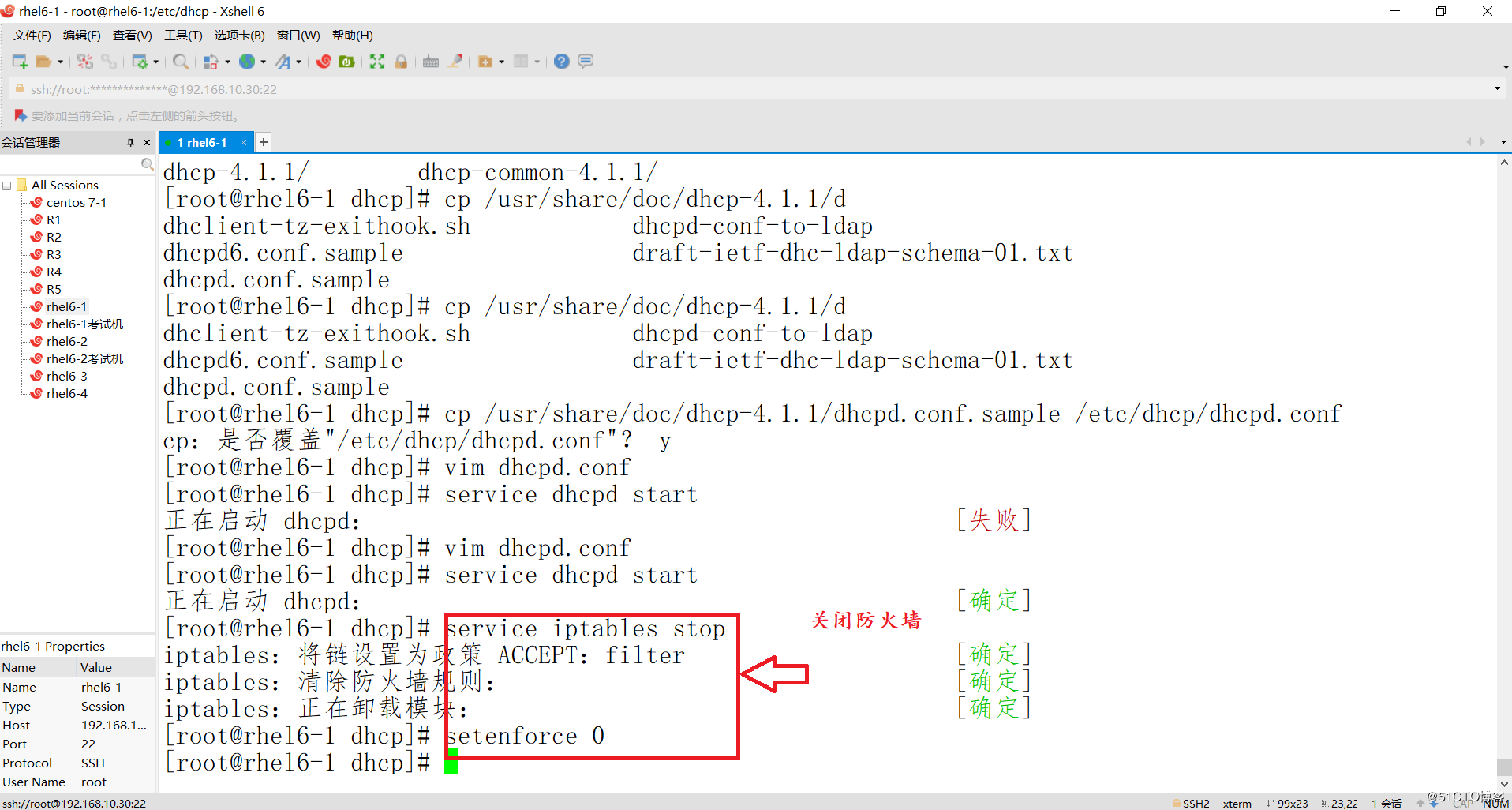Launch Xftp via the green toolbar icon
The height and width of the screenshot is (810, 1512).
point(346,62)
